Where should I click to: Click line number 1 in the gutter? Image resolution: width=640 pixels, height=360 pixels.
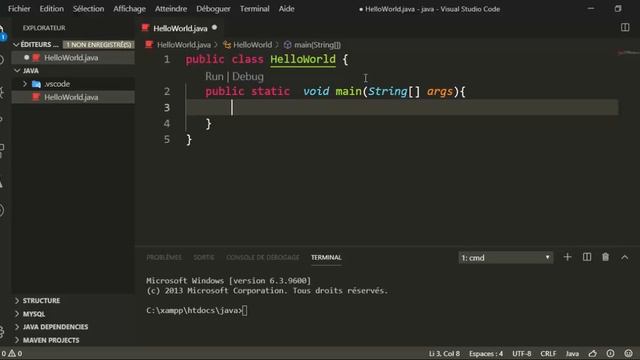click(167, 59)
